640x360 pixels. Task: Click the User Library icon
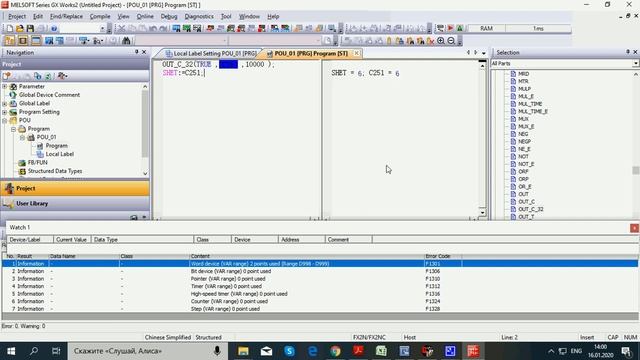pos(8,203)
